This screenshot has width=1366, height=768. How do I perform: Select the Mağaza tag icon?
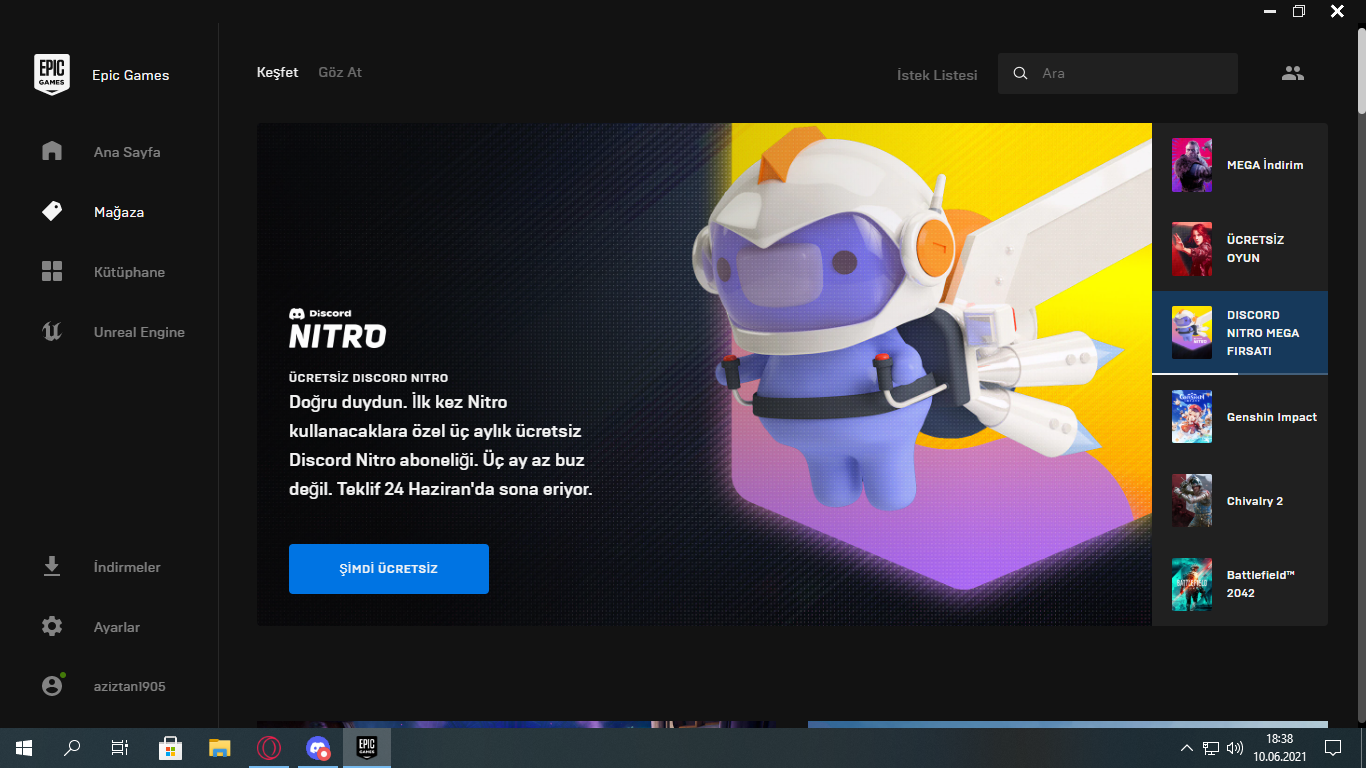tap(52, 211)
